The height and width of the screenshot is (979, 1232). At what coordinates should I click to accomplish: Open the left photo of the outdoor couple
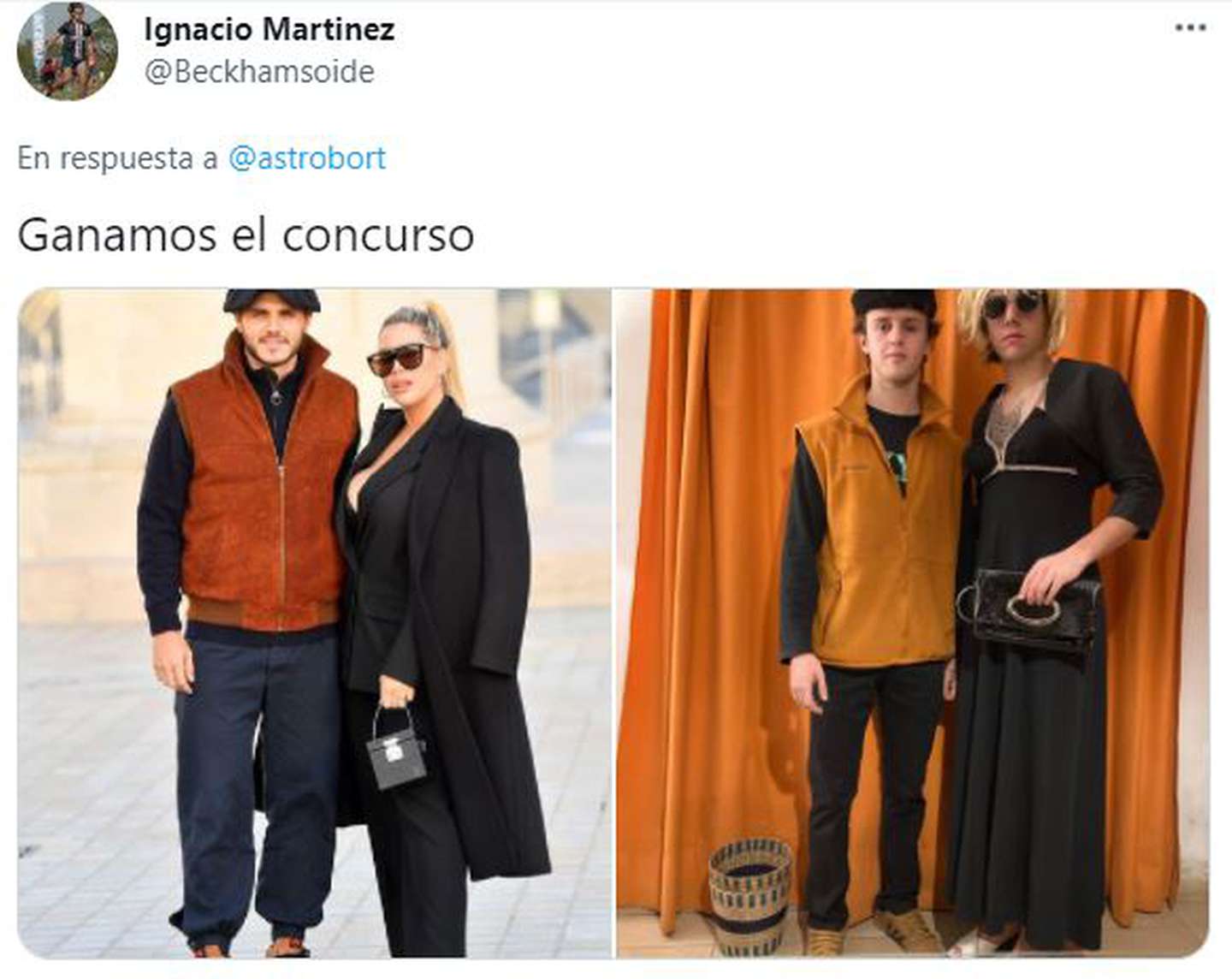[314, 623]
